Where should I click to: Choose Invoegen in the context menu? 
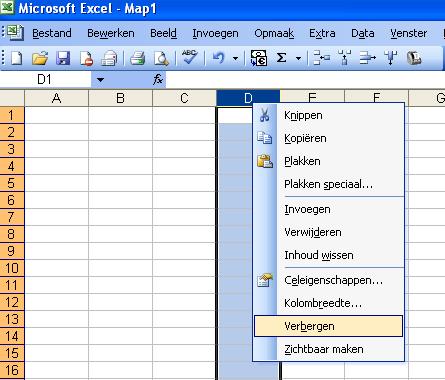[x=329, y=209]
